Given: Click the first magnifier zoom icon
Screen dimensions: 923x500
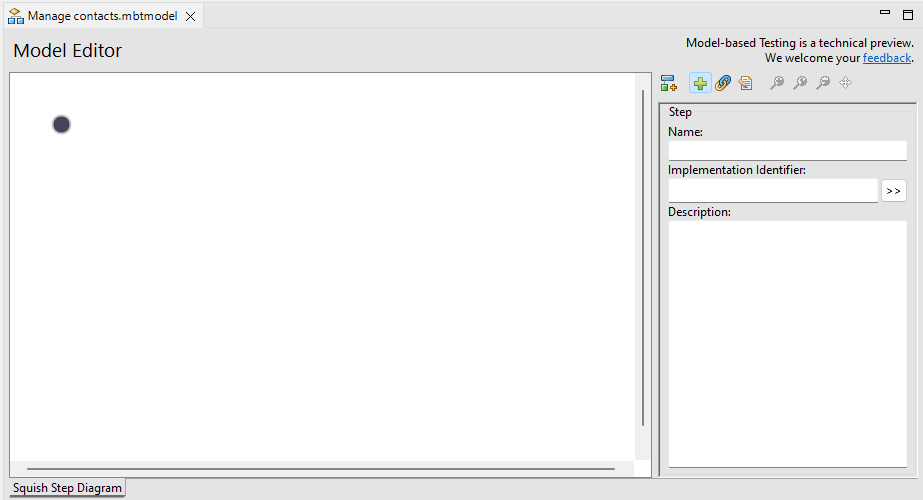Looking at the screenshot, I should (776, 84).
